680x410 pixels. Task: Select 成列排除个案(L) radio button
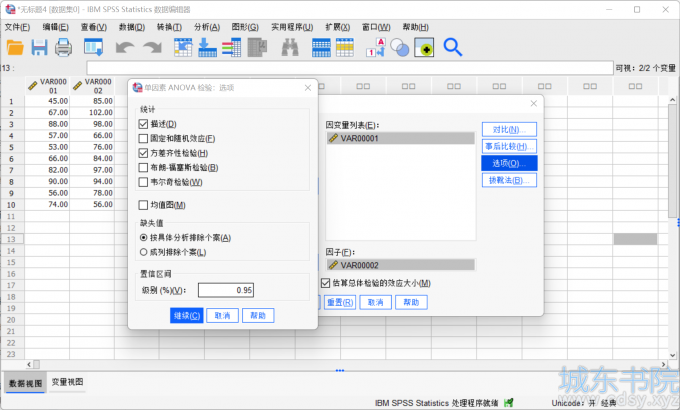point(144,252)
